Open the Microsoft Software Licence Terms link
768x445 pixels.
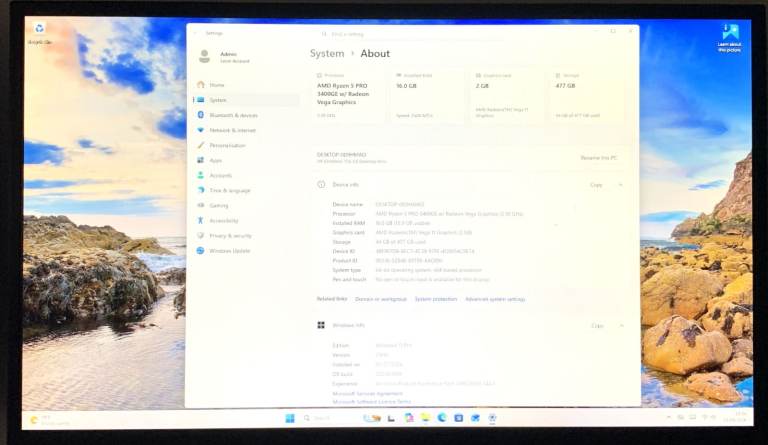[372, 402]
